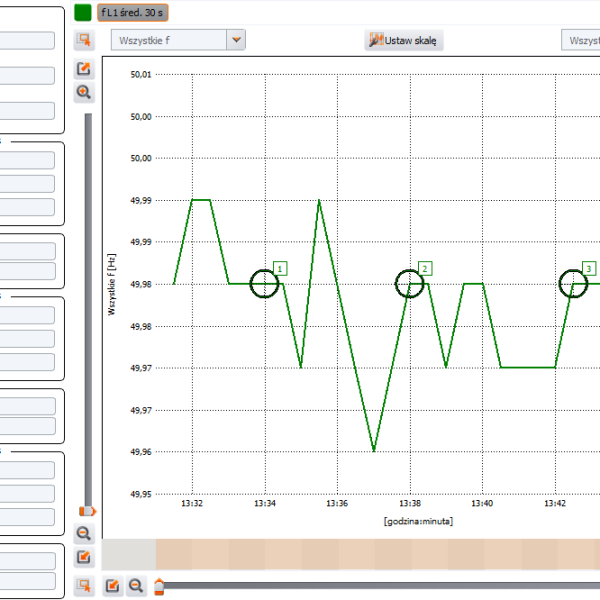The height and width of the screenshot is (600, 600).
Task: Click the green series color square
Action: (x=83, y=13)
